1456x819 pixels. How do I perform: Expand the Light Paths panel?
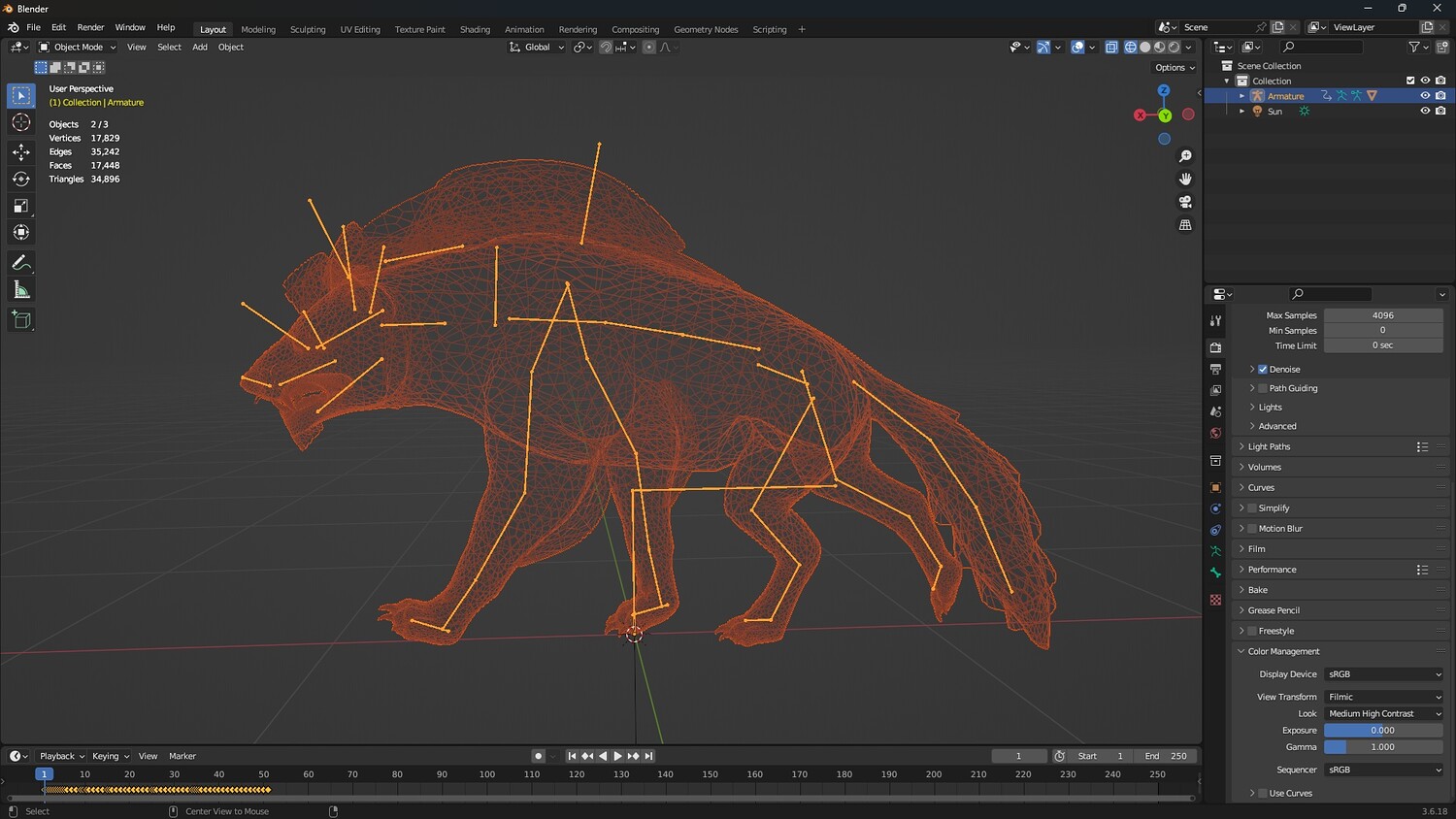pos(1269,447)
